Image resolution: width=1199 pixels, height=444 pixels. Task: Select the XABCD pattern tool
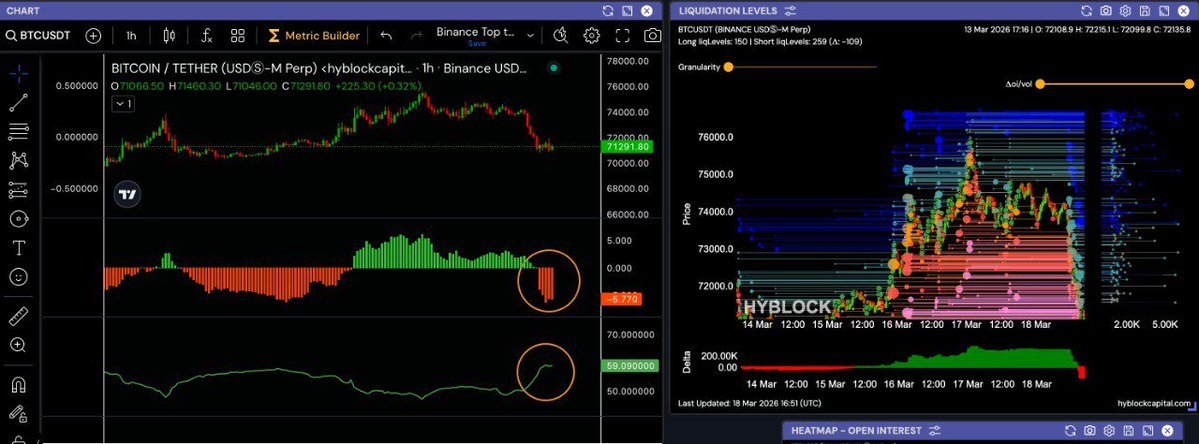pyautogui.click(x=18, y=160)
